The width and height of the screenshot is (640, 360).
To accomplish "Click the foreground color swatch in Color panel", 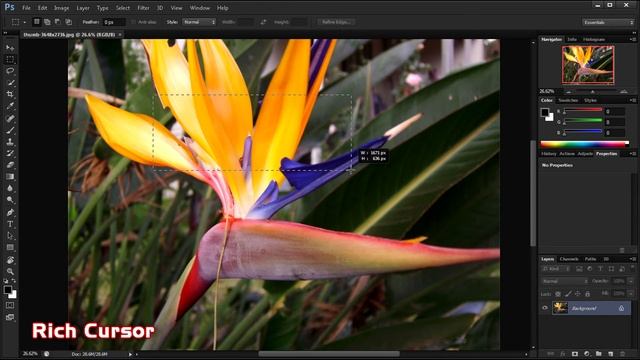I will (545, 112).
